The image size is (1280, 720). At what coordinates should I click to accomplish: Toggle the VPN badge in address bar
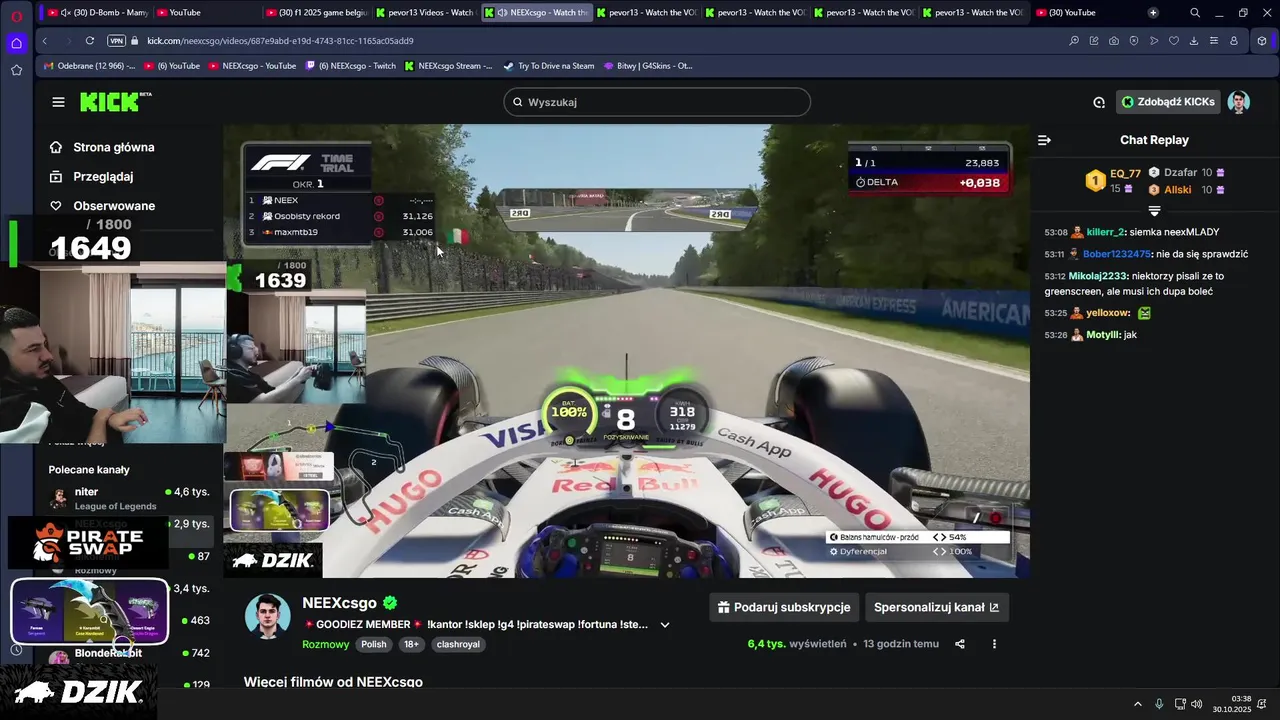coord(116,41)
